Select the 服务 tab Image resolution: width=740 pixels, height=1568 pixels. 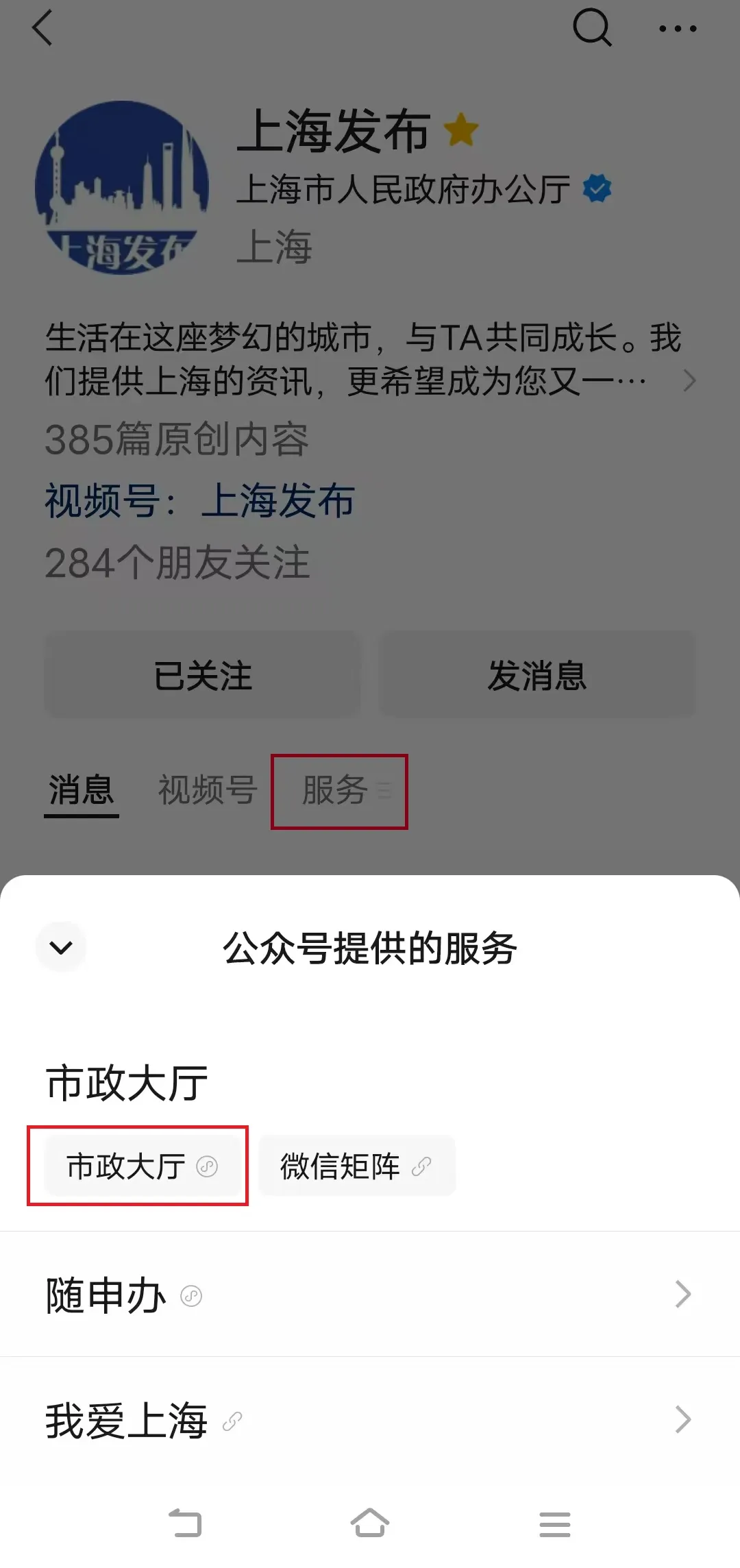[340, 791]
